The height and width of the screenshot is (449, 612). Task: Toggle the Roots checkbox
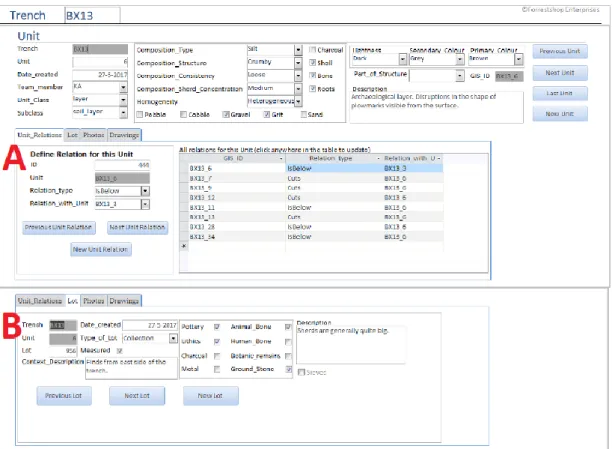point(312,89)
